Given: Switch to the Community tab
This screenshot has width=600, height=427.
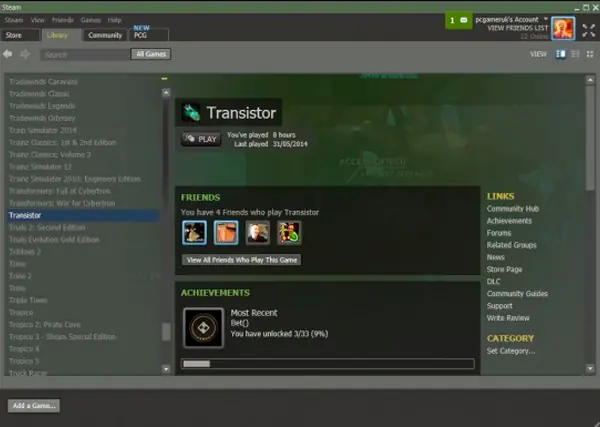Looking at the screenshot, I should pyautogui.click(x=105, y=35).
